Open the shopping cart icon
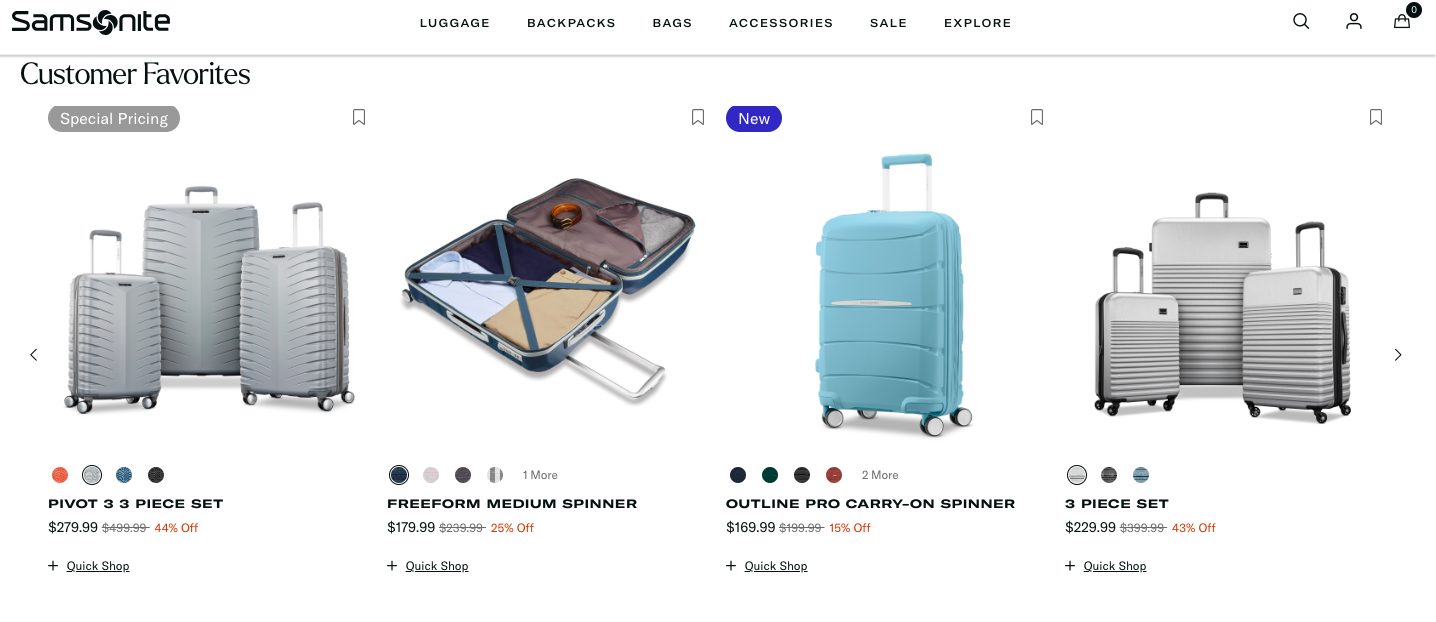 point(1403,21)
